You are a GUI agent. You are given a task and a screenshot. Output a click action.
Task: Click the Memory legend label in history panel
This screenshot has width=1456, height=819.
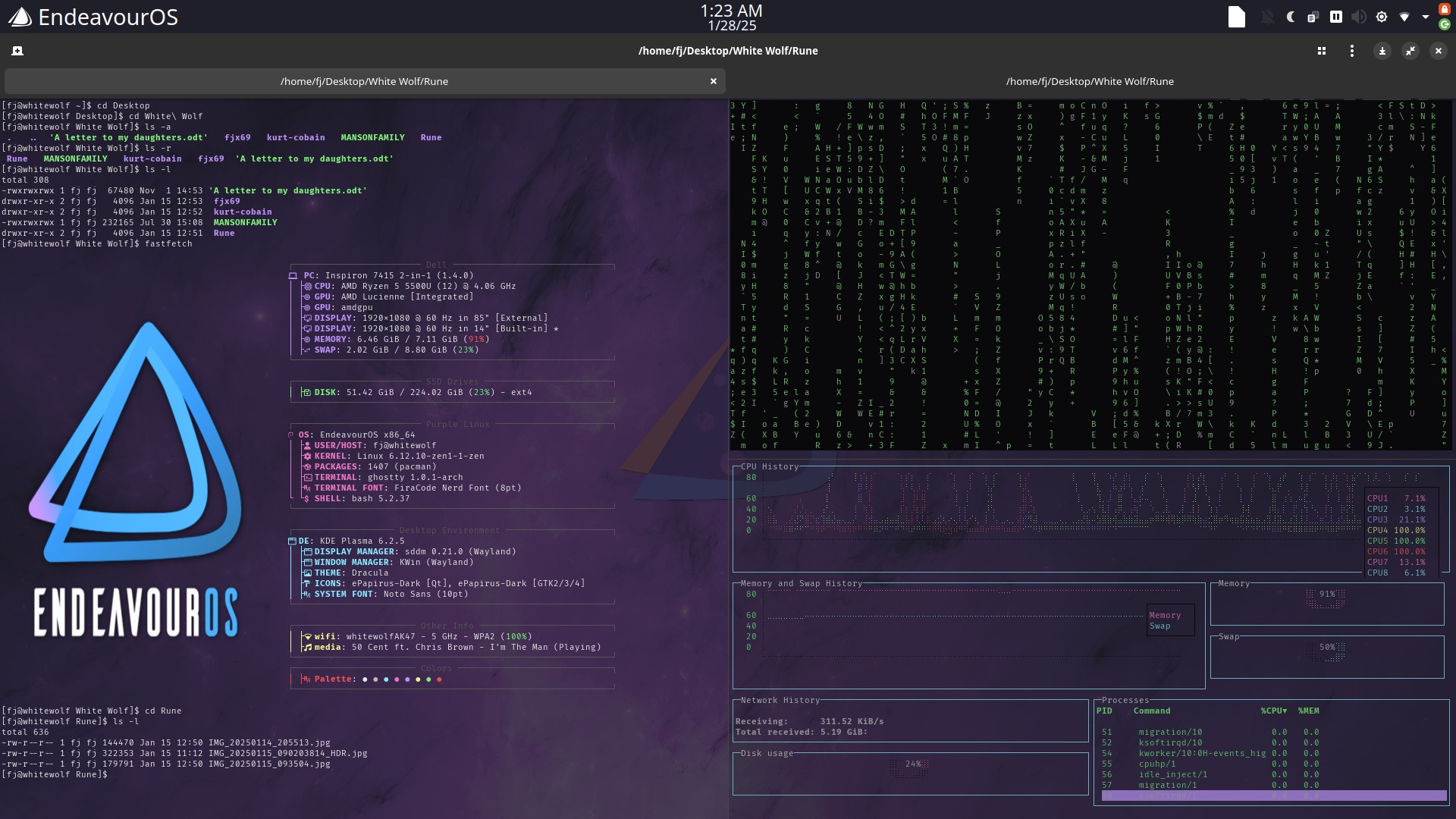(x=1165, y=615)
